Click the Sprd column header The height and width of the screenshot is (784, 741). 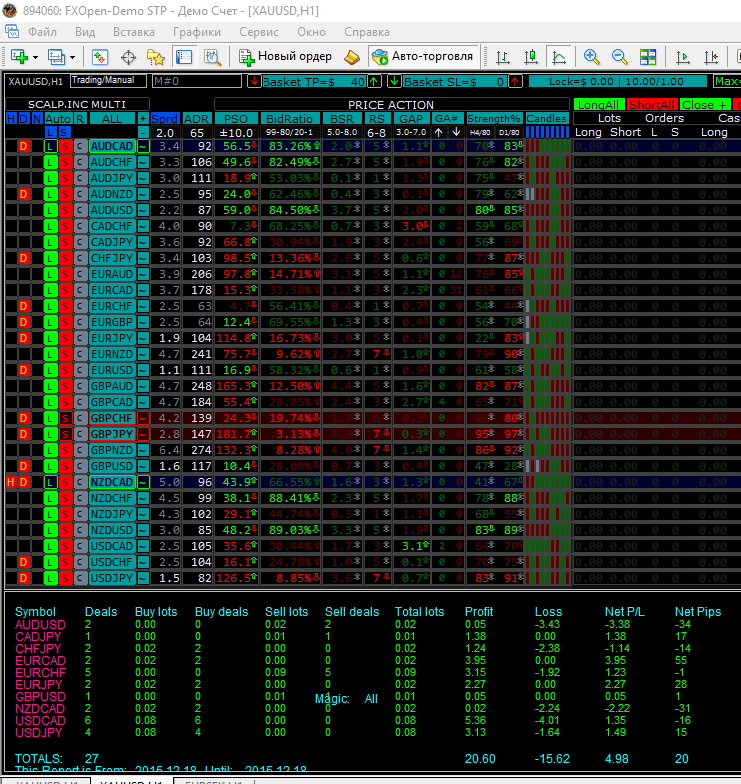click(x=164, y=118)
